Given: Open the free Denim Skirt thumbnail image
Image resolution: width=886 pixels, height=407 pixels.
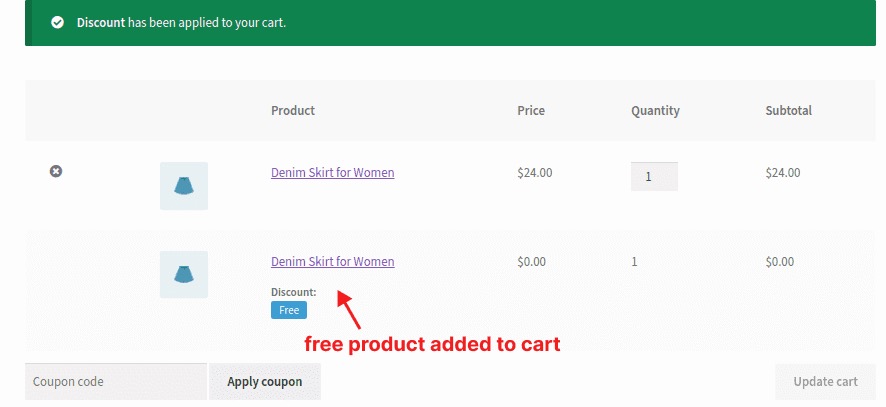Looking at the screenshot, I should [x=184, y=275].
